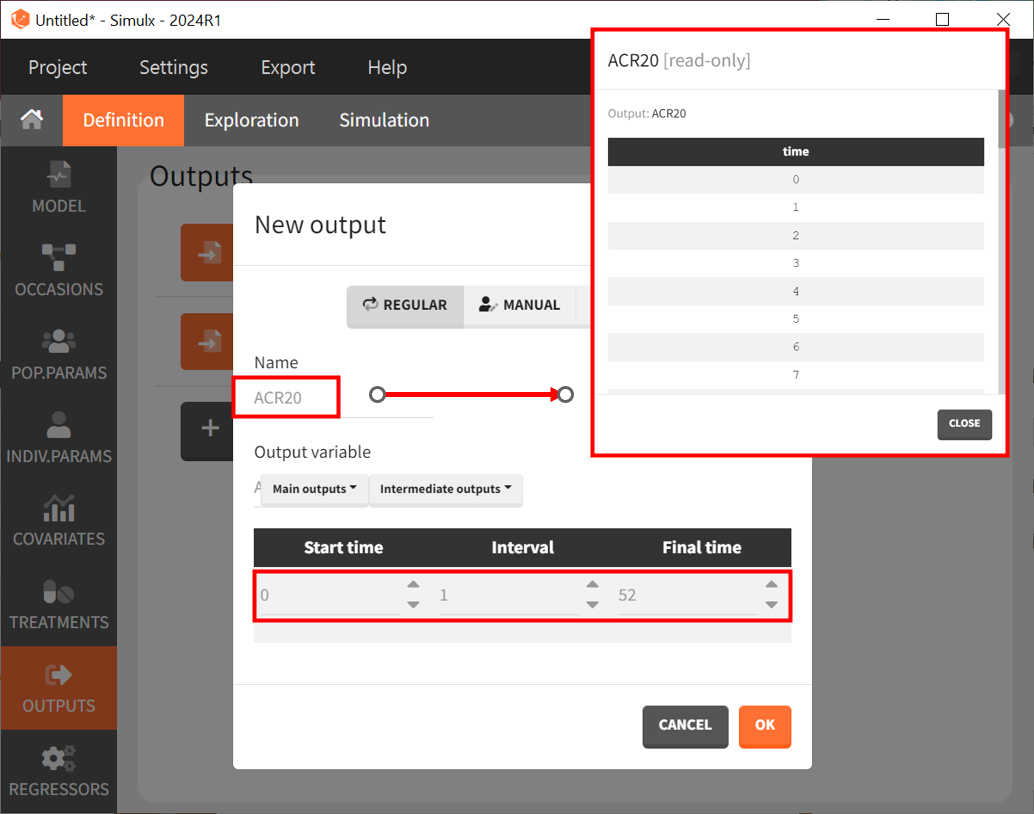Expand the Main outputs dropdown
This screenshot has width=1034, height=814.
tap(314, 489)
